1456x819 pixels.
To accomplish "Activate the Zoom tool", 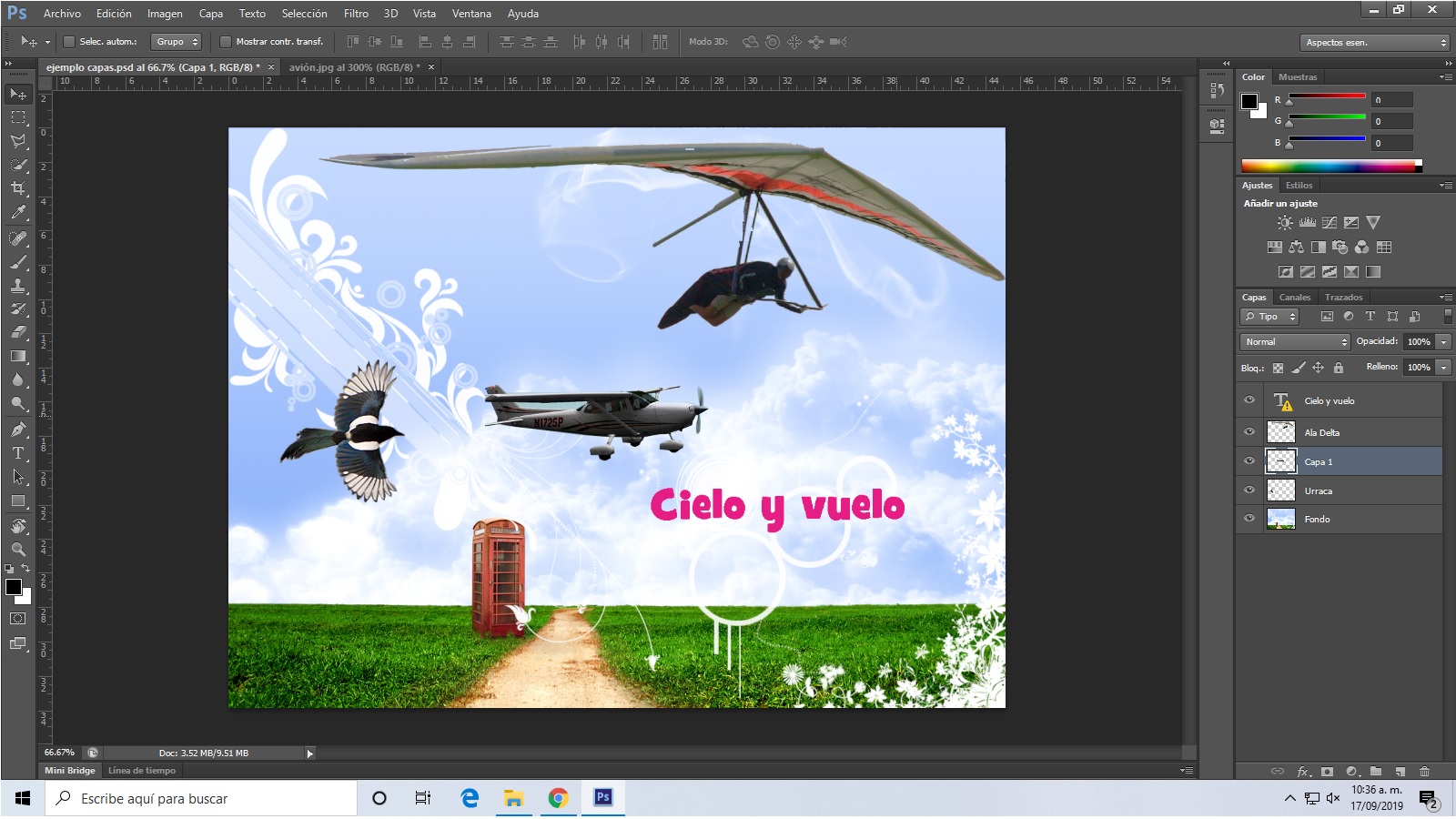I will (16, 551).
